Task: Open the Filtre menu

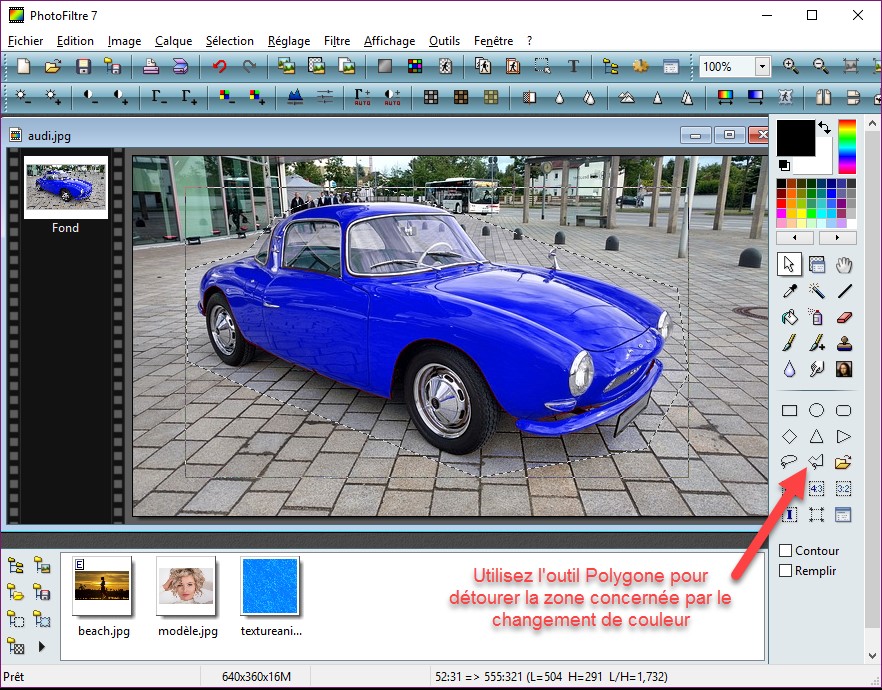Action: [x=337, y=41]
